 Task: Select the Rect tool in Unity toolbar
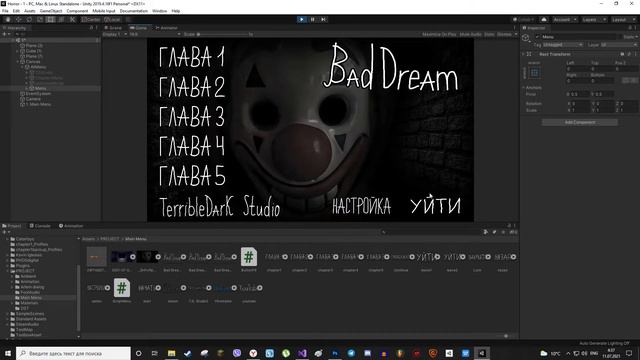coord(51,19)
